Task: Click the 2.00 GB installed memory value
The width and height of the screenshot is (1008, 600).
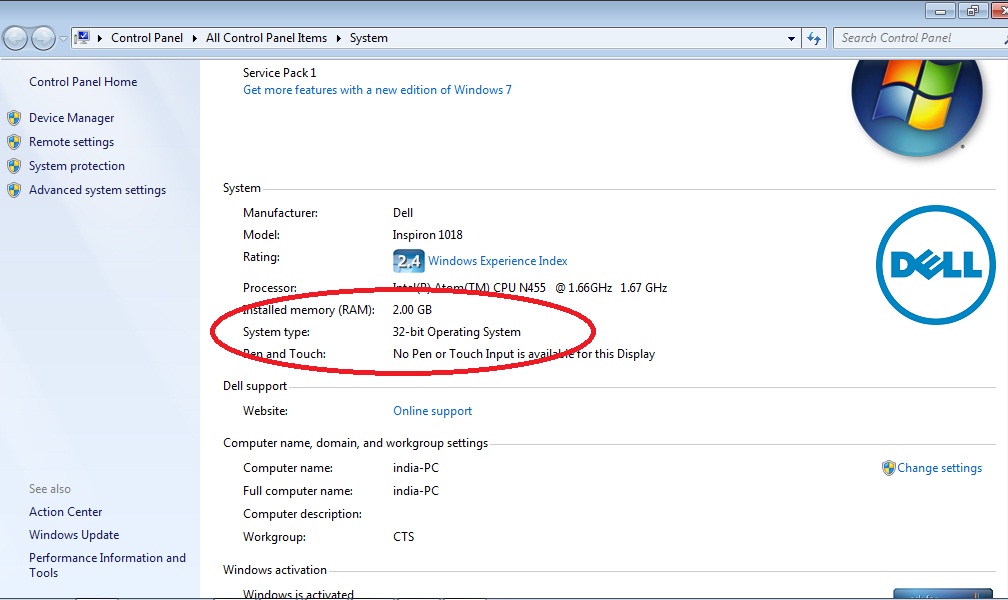Action: [x=412, y=310]
